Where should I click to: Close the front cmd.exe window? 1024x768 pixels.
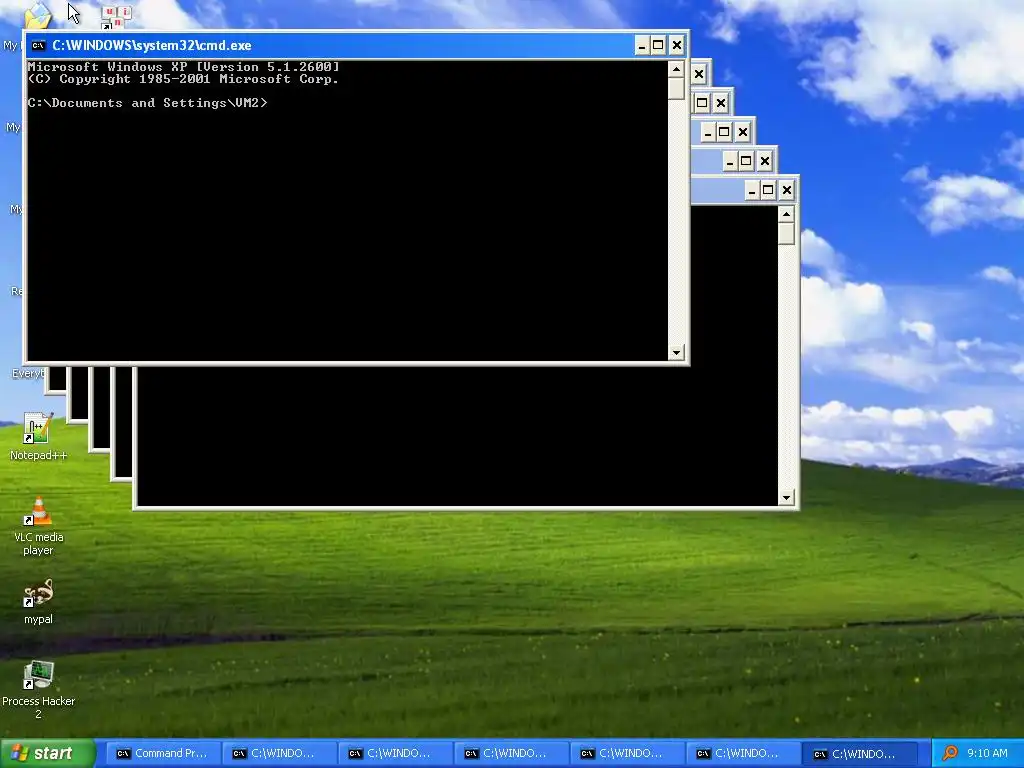677,45
